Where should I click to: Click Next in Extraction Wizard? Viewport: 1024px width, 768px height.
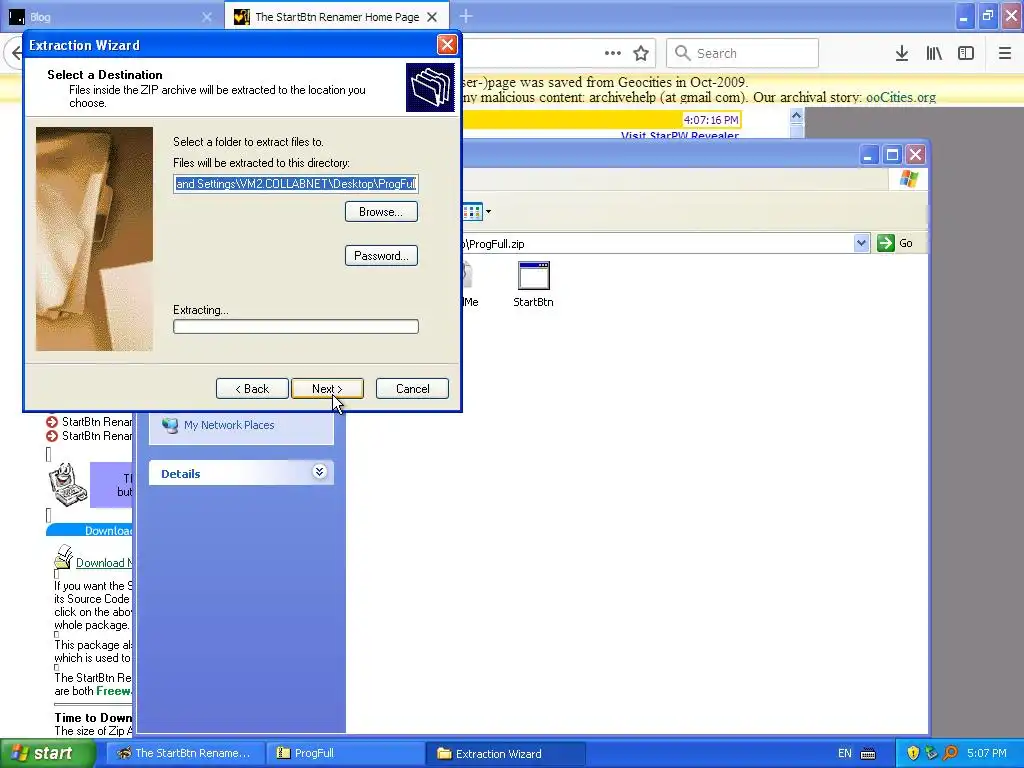pos(327,389)
